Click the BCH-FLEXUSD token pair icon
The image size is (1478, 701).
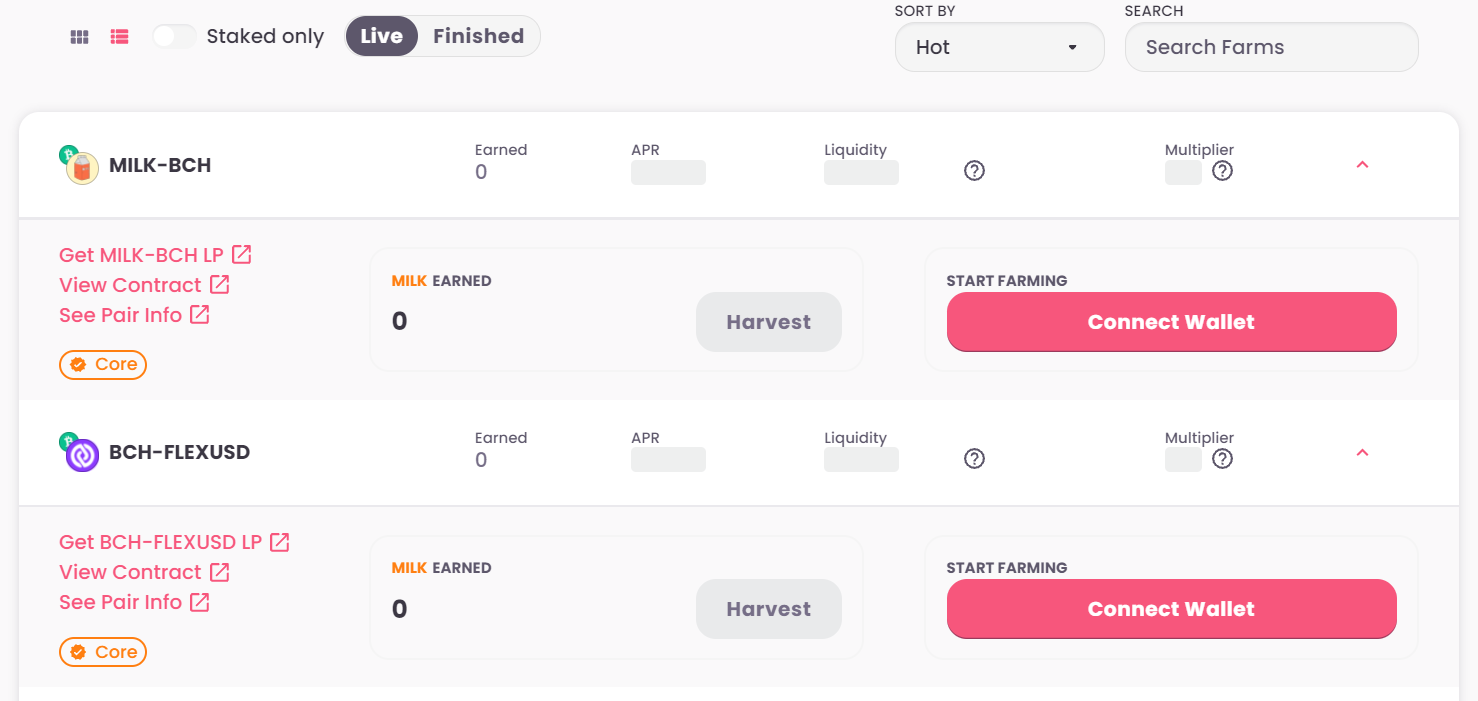[80, 453]
